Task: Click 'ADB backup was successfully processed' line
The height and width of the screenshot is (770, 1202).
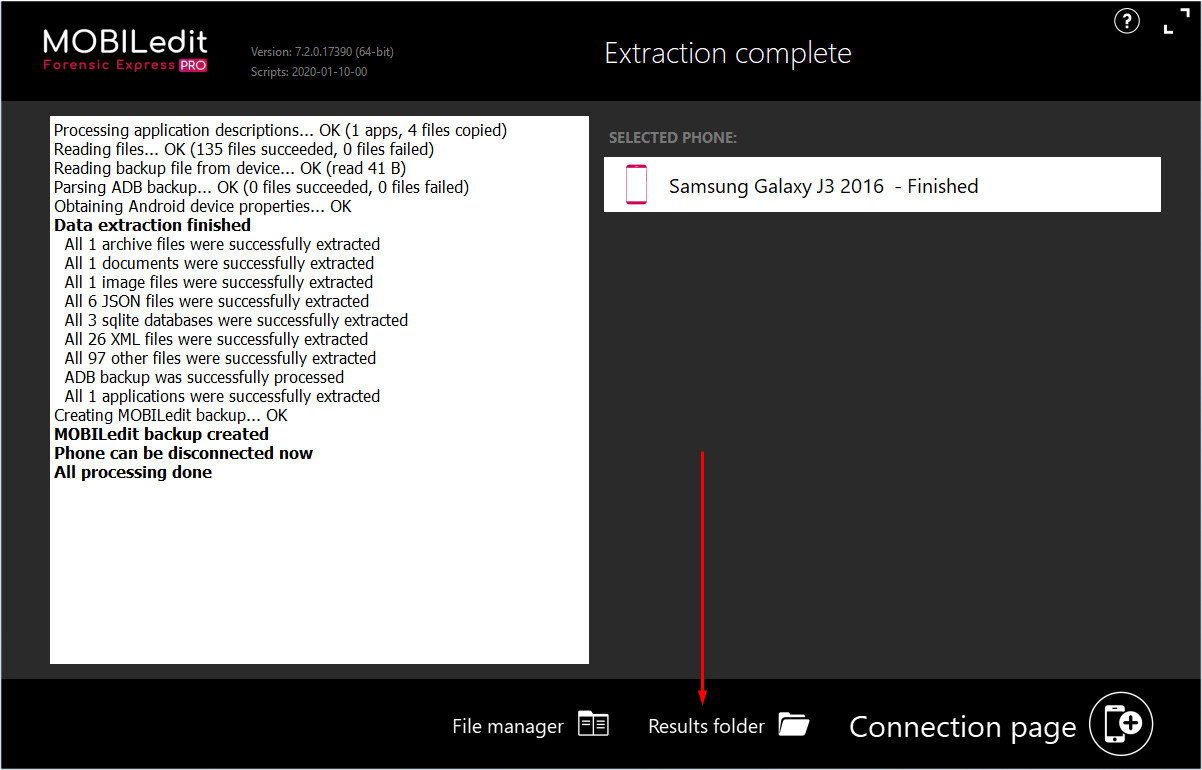Action: click(x=204, y=377)
